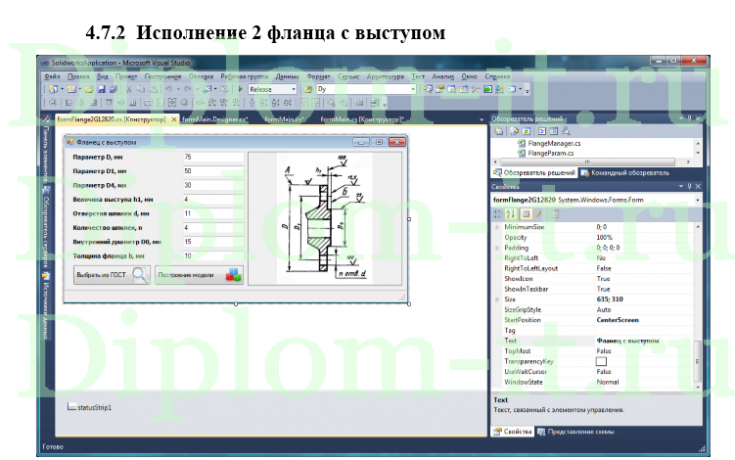
Task: Expand the Padding property
Action: click(497, 248)
